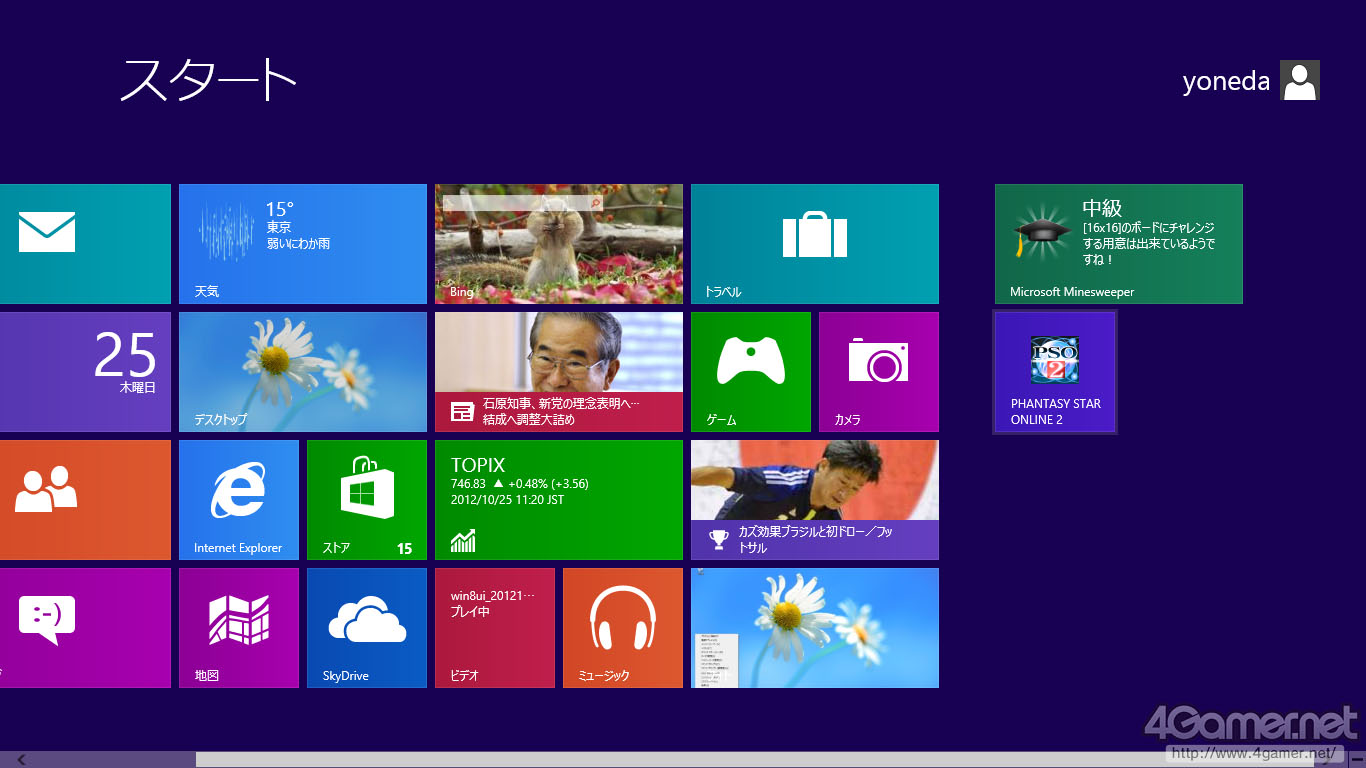Open the Desktop tile with daisy
The height and width of the screenshot is (768, 1366).
pyautogui.click(x=302, y=371)
